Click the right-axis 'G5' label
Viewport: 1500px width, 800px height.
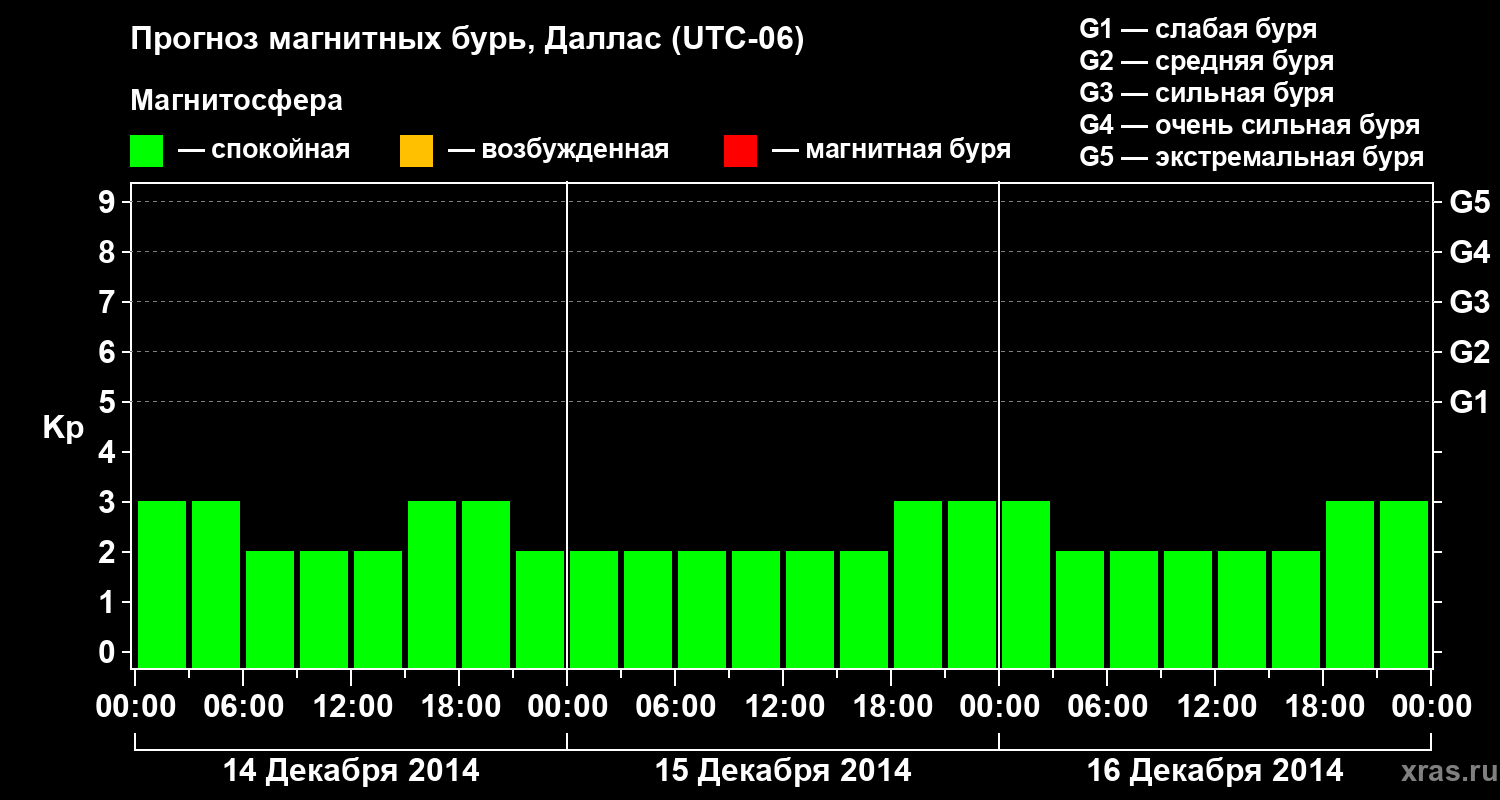pos(1469,202)
